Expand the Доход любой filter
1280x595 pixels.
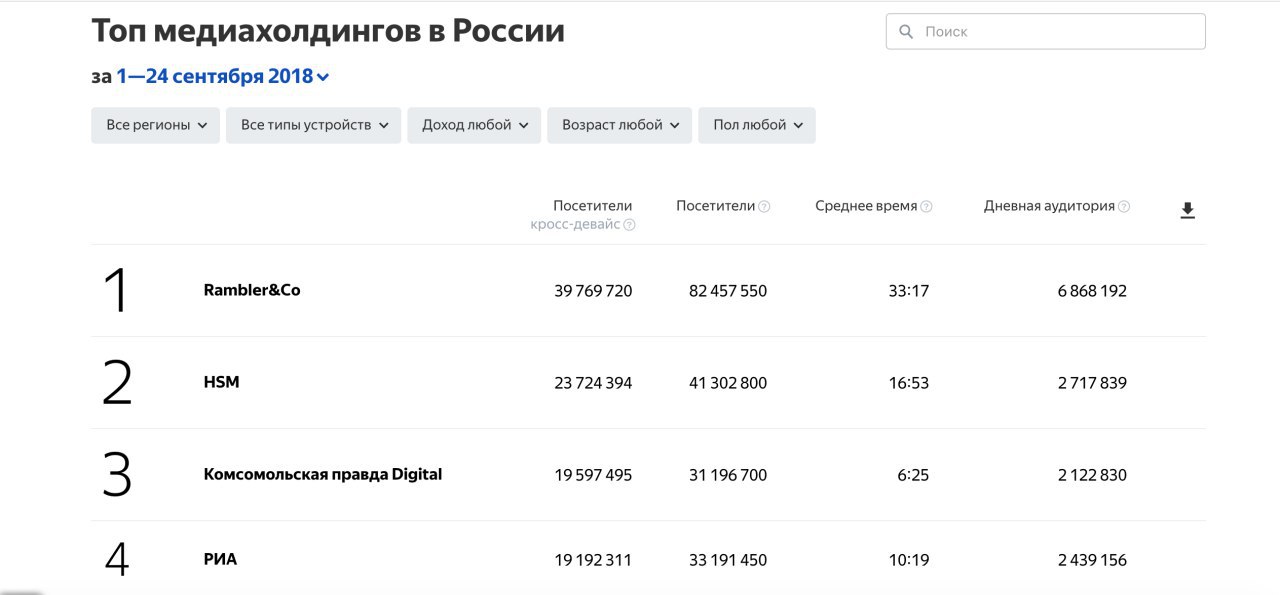click(472, 125)
